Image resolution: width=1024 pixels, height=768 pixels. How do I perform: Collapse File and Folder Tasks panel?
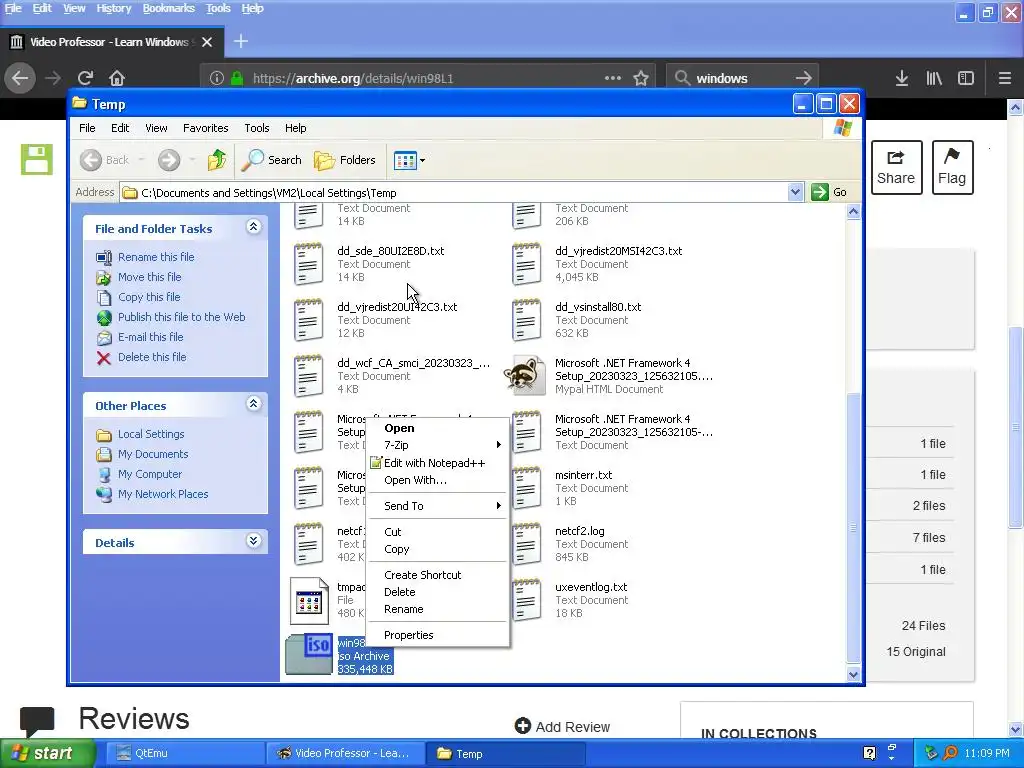pos(253,227)
